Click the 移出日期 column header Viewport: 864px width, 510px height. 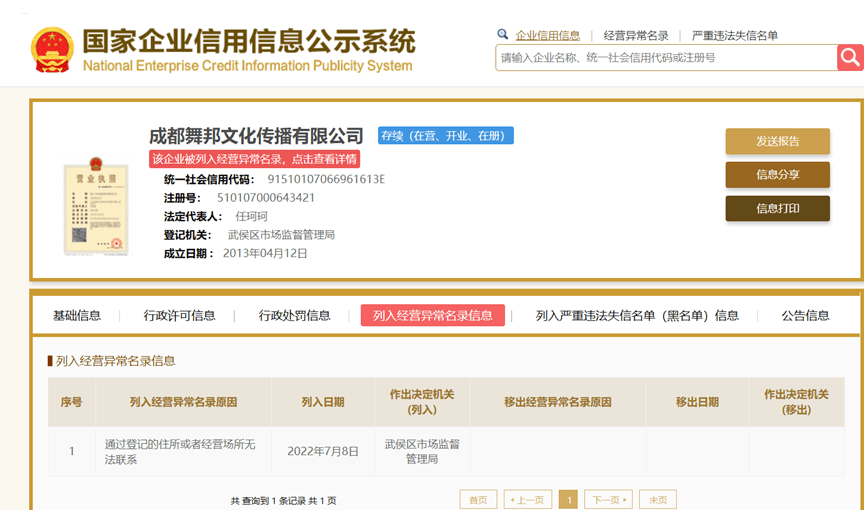pyautogui.click(x=698, y=402)
